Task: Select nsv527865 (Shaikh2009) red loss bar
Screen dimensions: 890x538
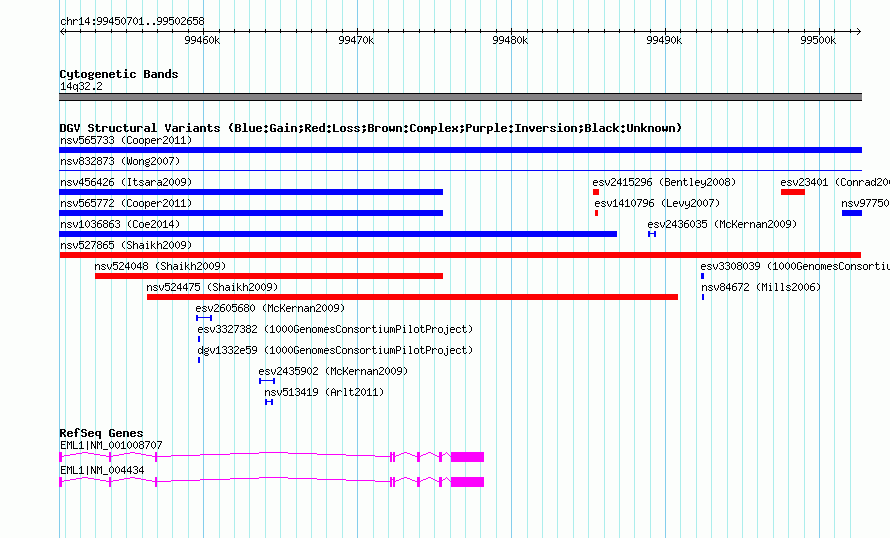Action: [x=460, y=255]
